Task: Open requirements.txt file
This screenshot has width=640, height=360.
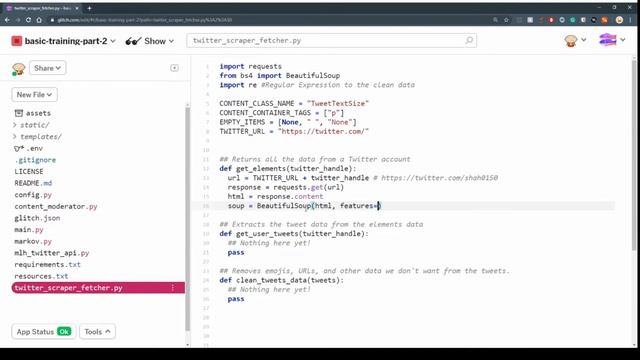Action: 47,264
